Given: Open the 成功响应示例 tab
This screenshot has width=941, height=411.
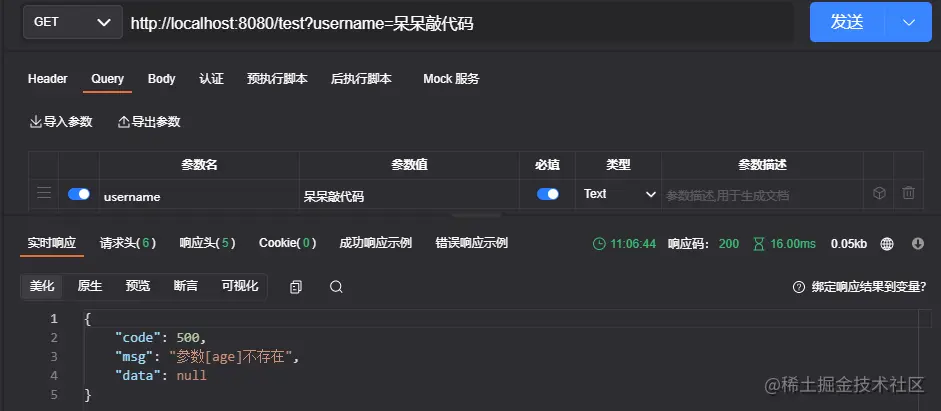Looking at the screenshot, I should (x=376, y=243).
